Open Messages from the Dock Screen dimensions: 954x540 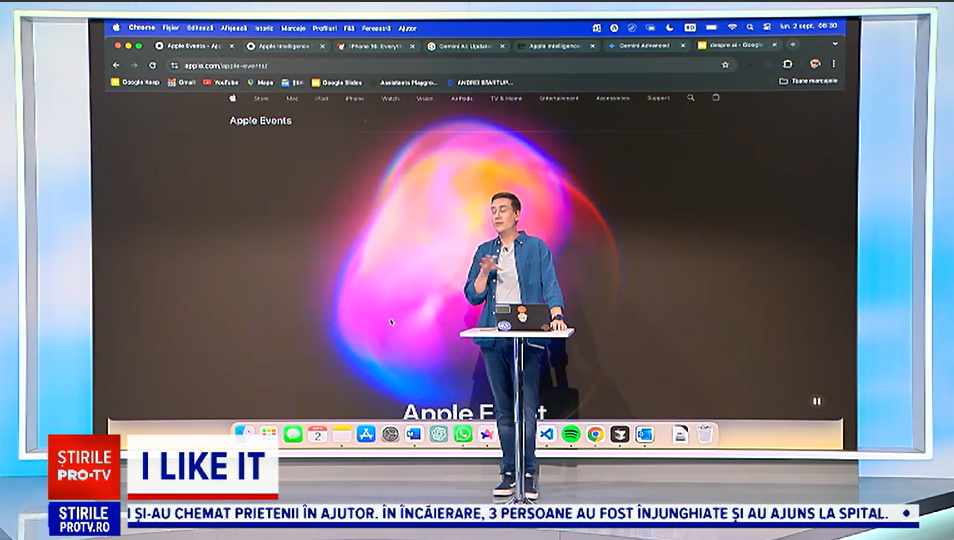point(293,434)
